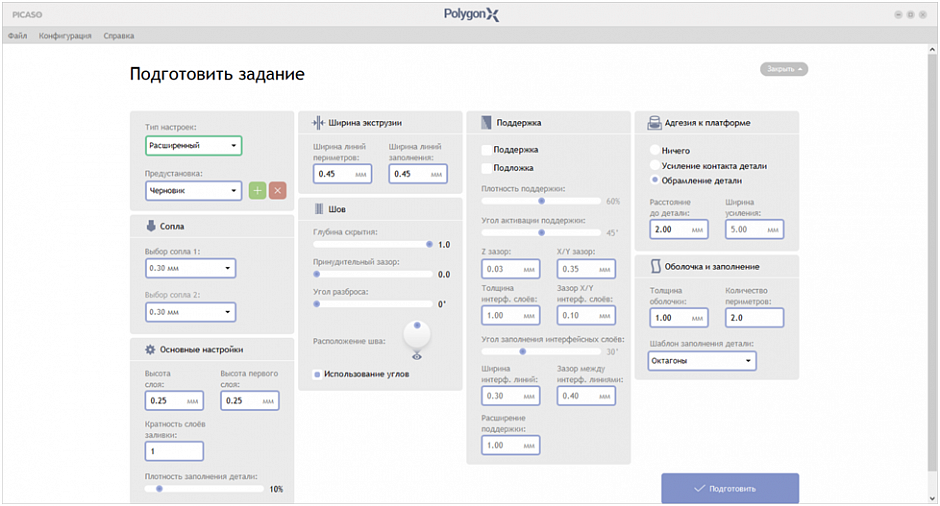Screen dimensions: 940x506
Task: Select the Ничего adhesion option
Action: pos(655,150)
